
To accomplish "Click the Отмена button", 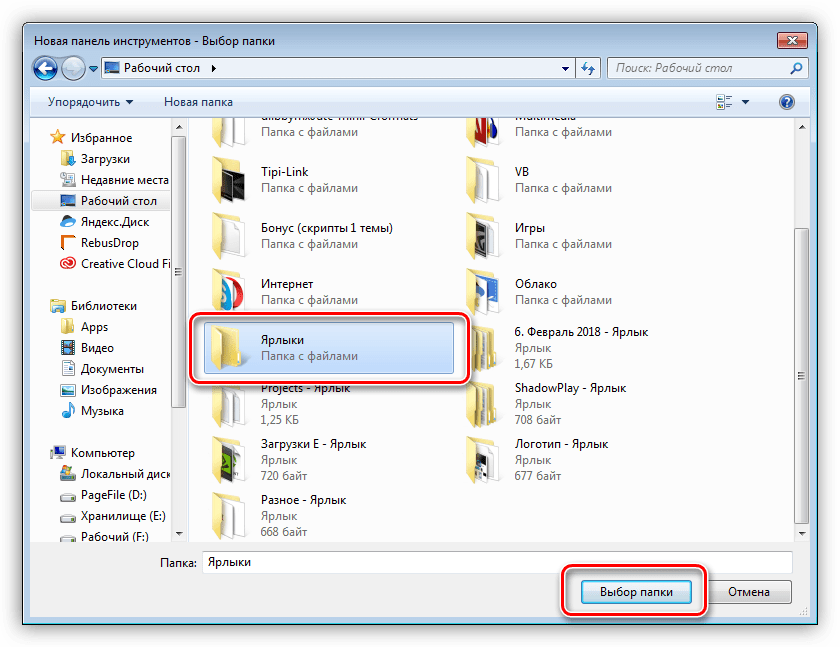I will coord(748,592).
